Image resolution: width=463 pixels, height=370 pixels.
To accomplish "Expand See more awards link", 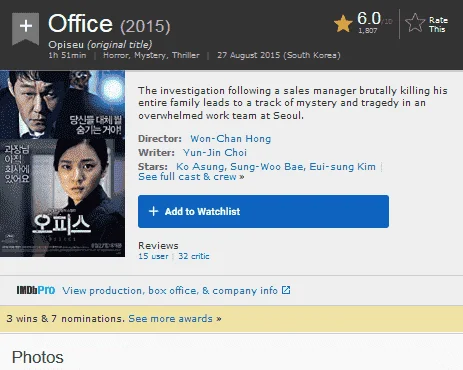I will pos(175,319).
